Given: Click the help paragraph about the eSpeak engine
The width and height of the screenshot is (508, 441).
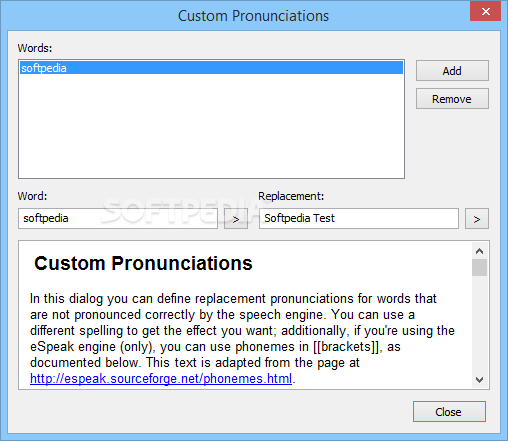Looking at the screenshot, I should [242, 338].
